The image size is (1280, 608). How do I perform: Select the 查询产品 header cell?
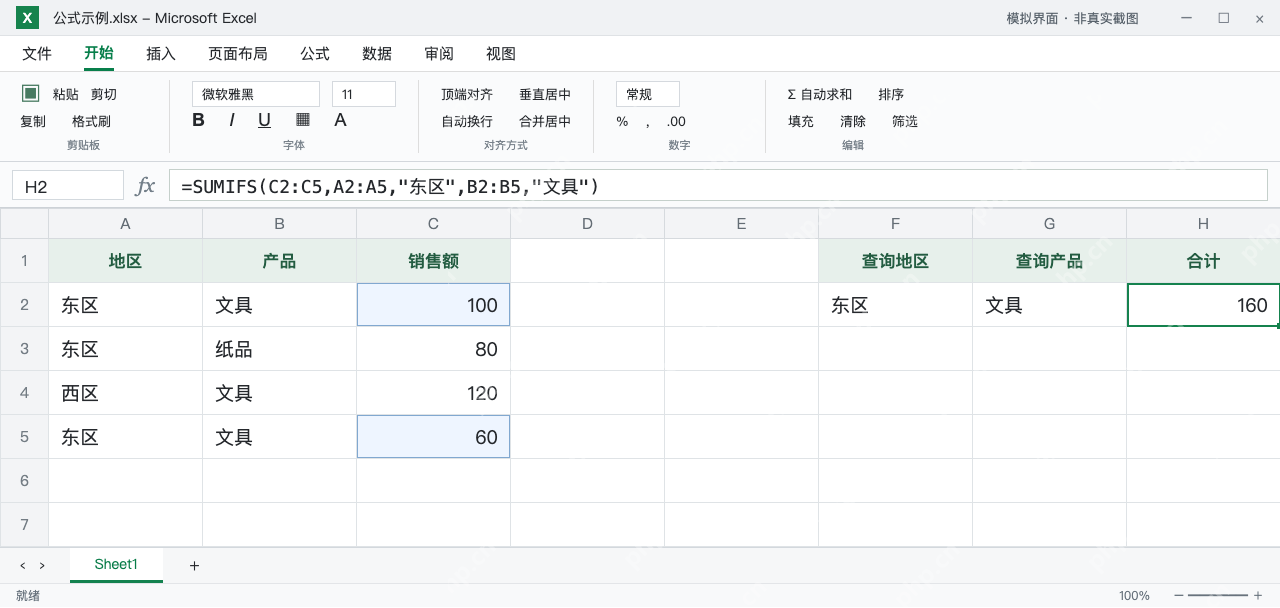point(1049,261)
